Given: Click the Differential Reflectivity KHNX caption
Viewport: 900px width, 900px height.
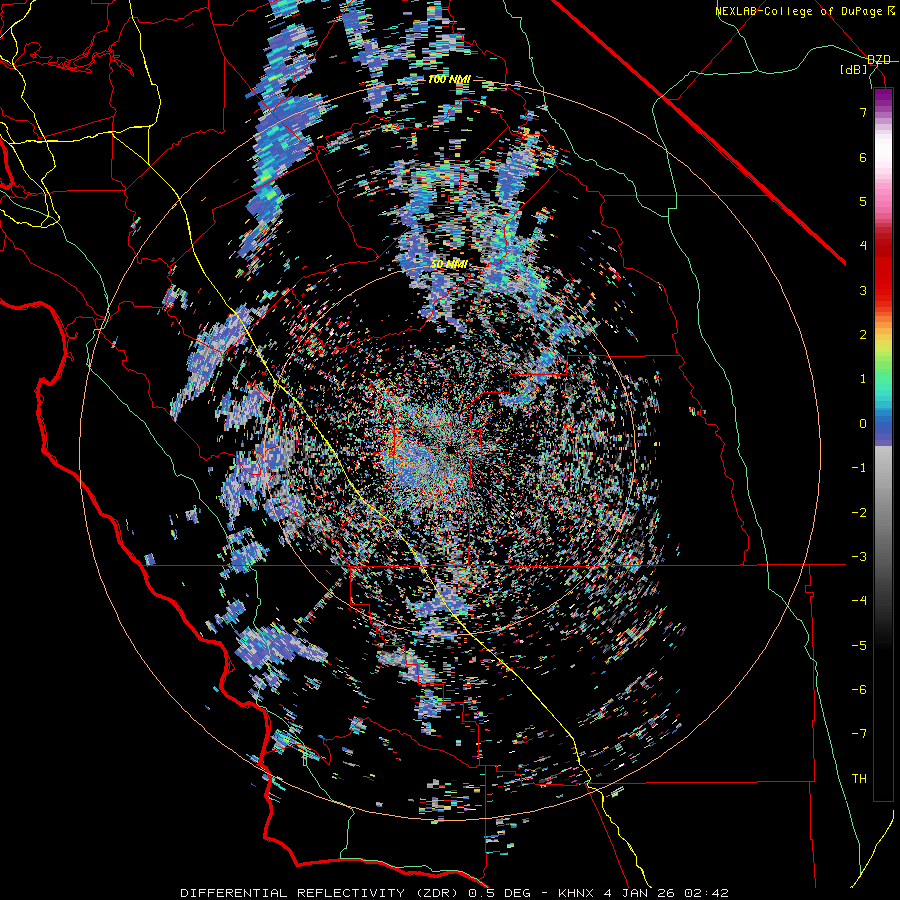Looking at the screenshot, I should coord(454,893).
